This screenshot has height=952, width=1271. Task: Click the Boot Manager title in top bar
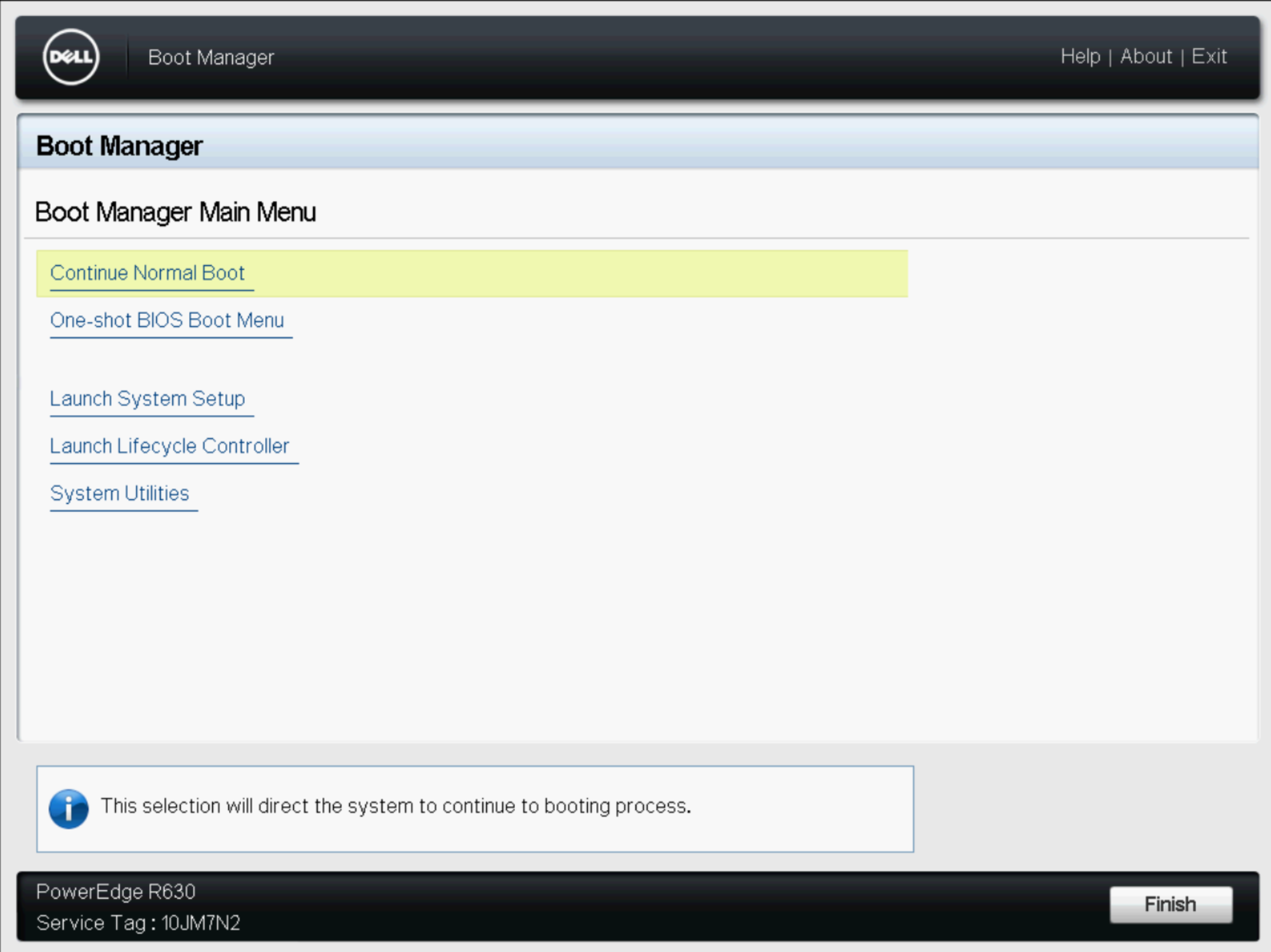(211, 57)
